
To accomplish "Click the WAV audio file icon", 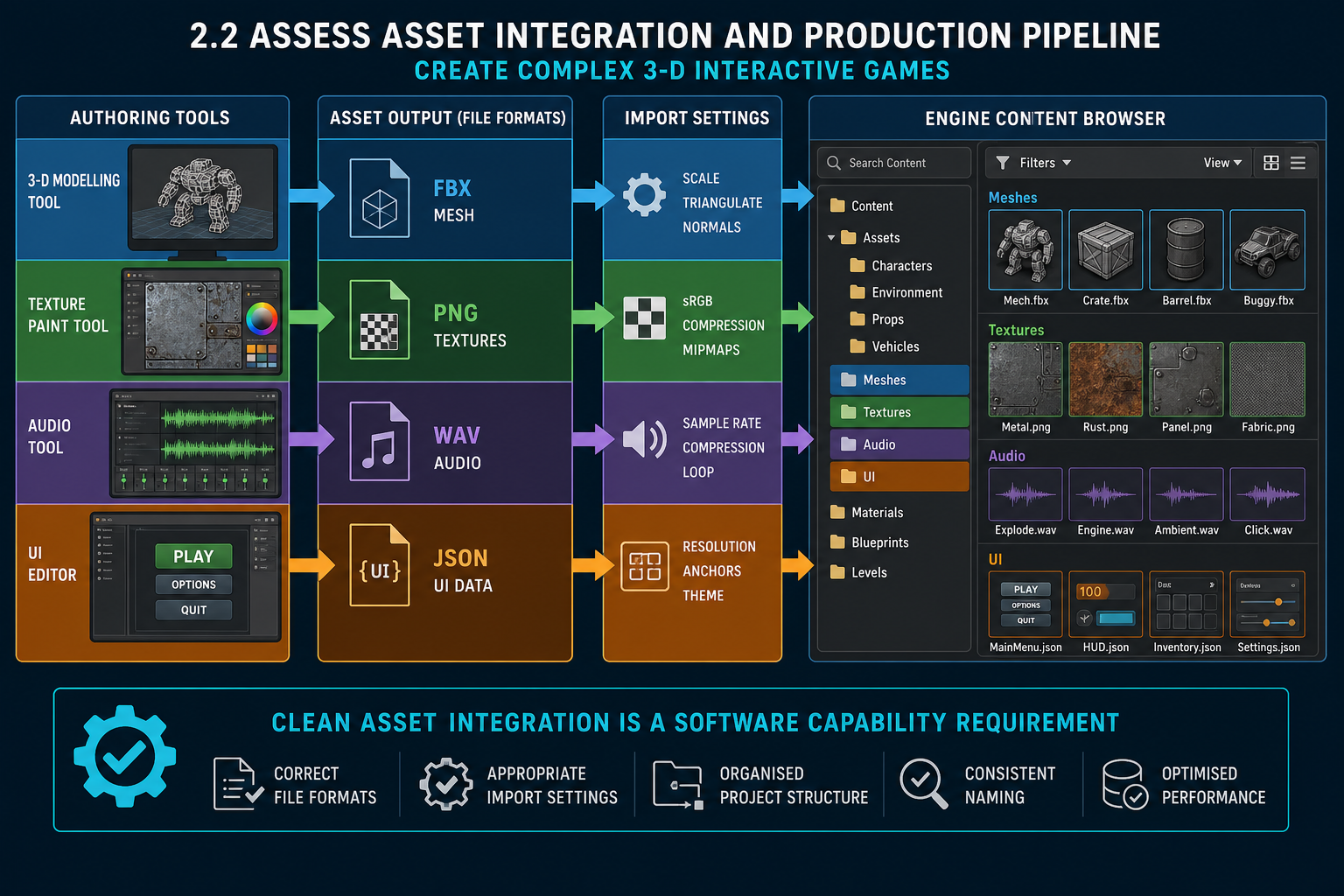I will click(380, 442).
